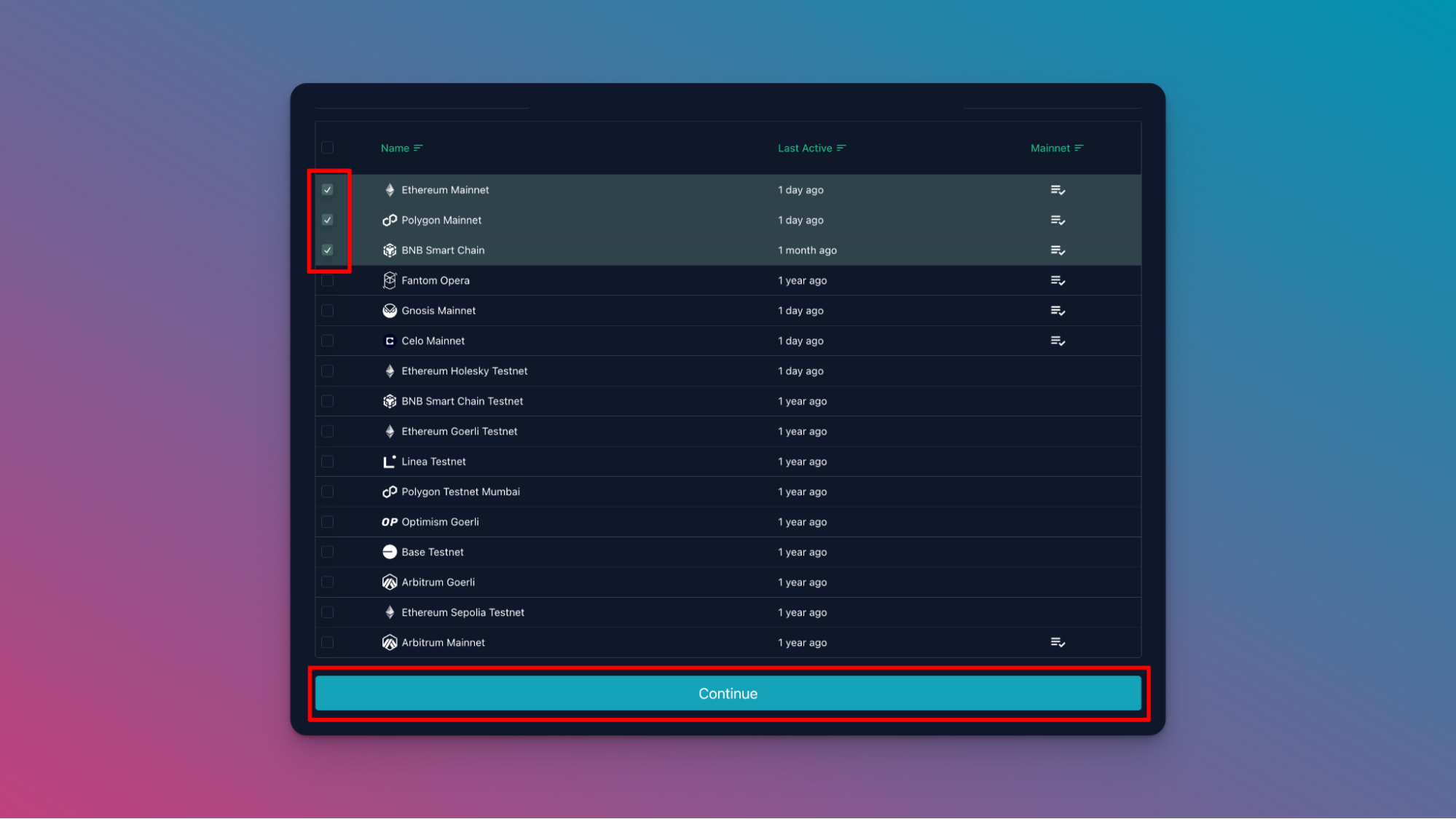Sort by Last Active column header
The width and height of the screenshot is (1456, 819).
pos(811,148)
